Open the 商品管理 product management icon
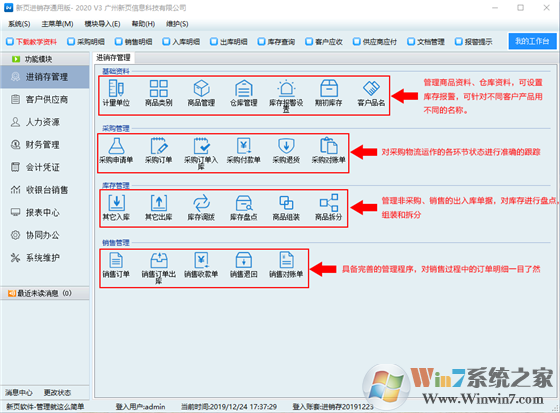 coord(201,93)
